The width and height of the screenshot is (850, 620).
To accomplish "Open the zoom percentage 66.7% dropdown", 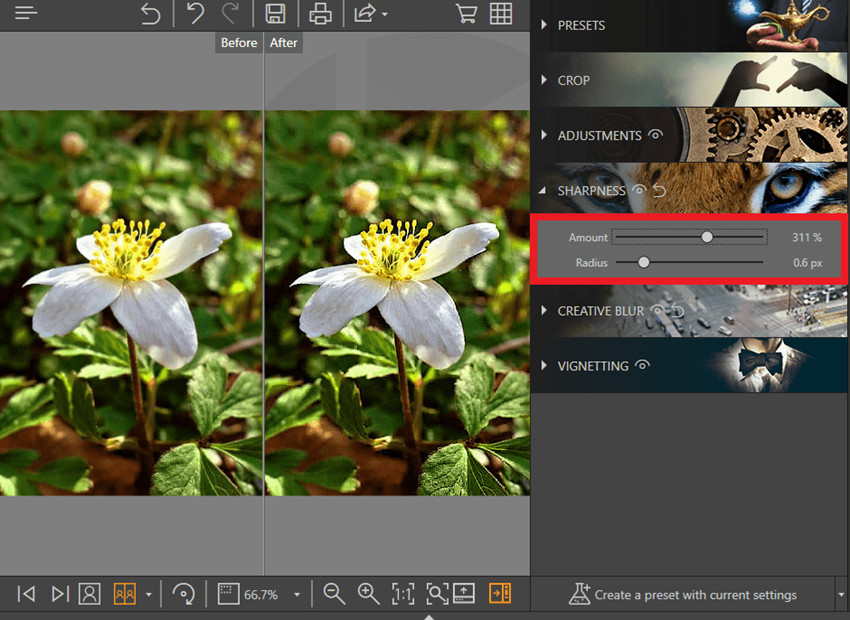I will coord(296,595).
